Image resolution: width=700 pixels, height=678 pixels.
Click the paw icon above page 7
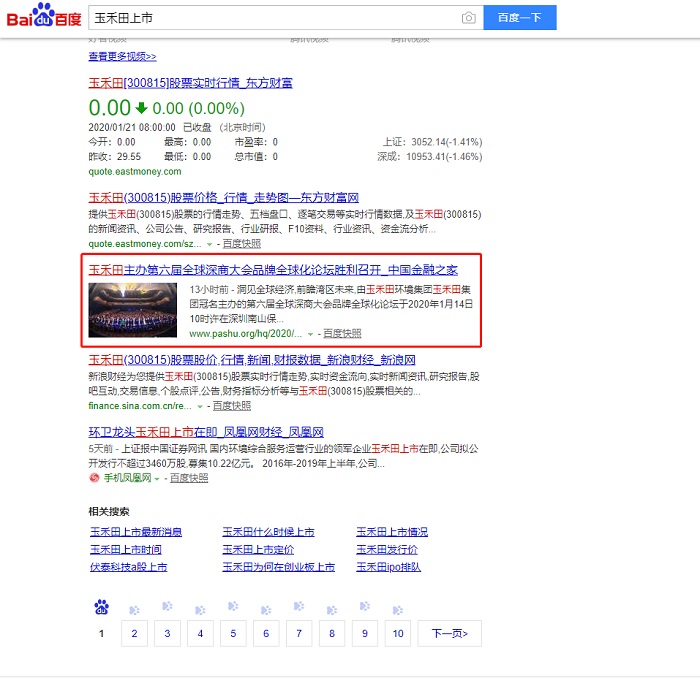299,606
